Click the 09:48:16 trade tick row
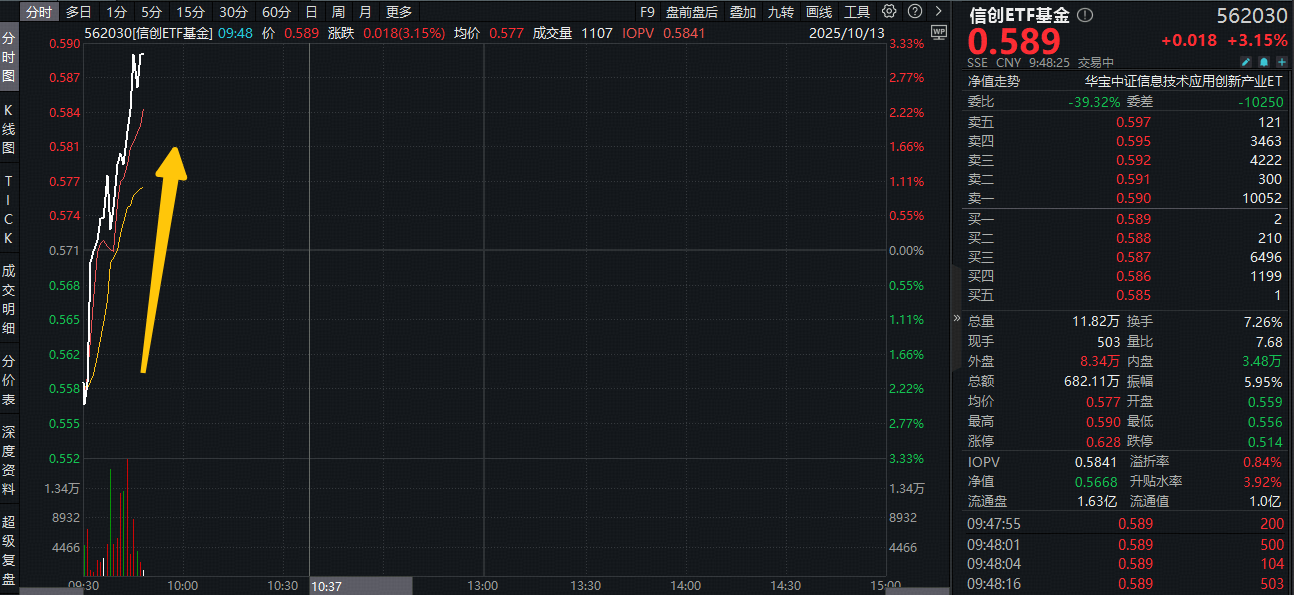 [x=1124, y=584]
